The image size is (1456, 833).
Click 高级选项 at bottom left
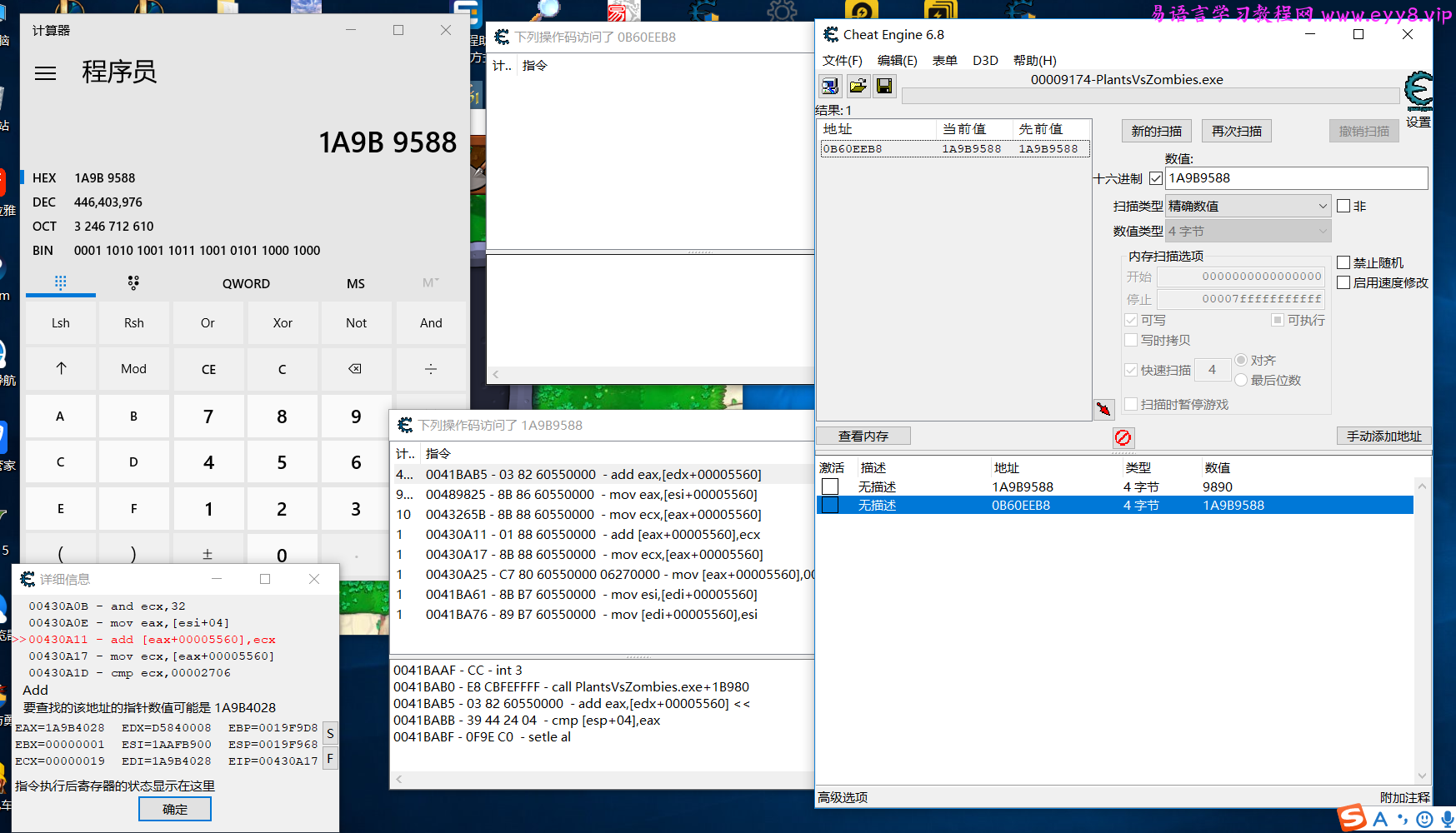tap(843, 797)
